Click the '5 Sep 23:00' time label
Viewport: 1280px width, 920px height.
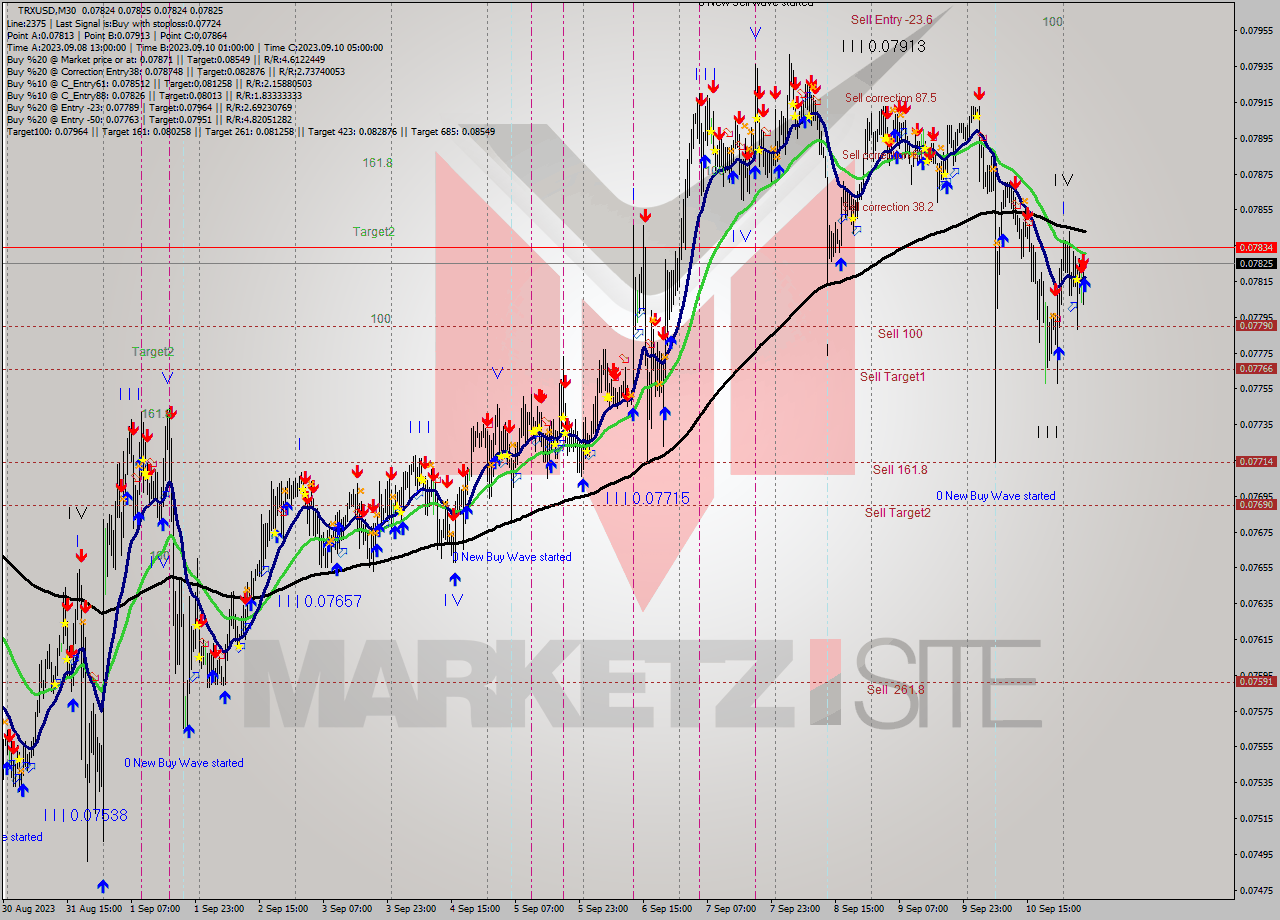(603, 909)
